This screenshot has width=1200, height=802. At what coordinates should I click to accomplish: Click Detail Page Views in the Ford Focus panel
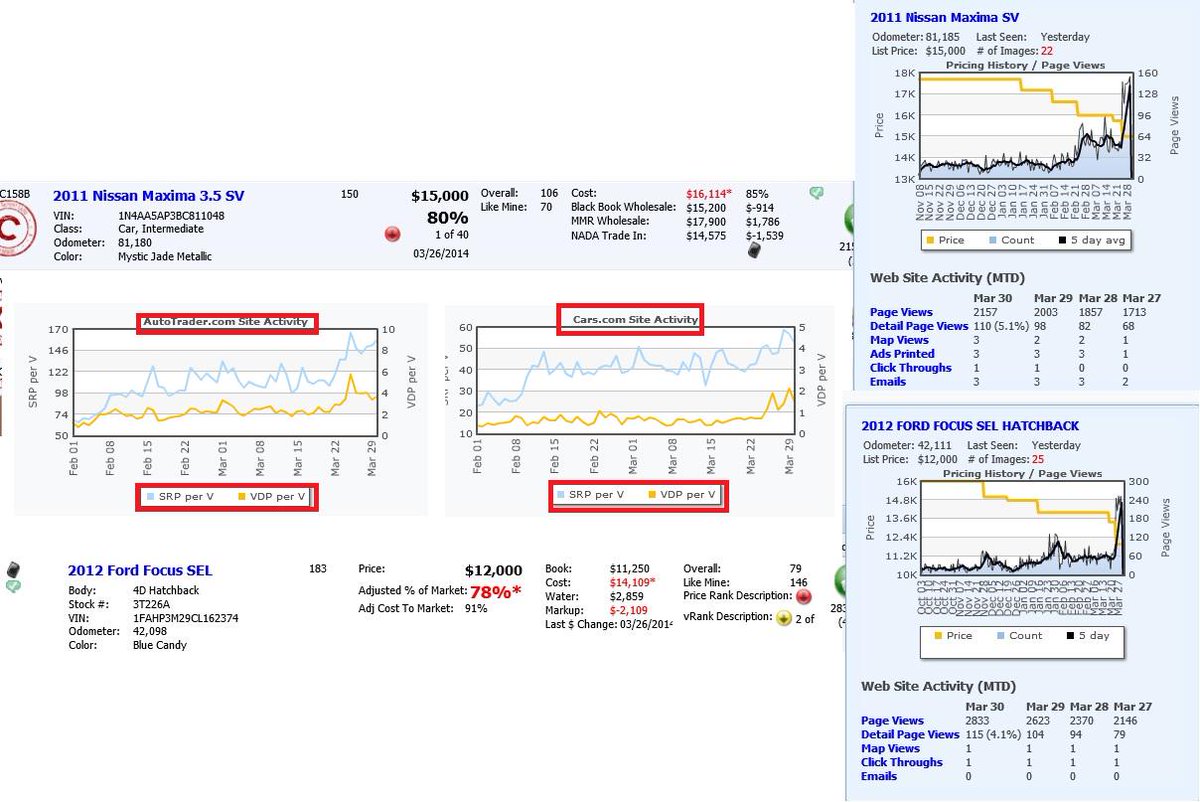910,734
